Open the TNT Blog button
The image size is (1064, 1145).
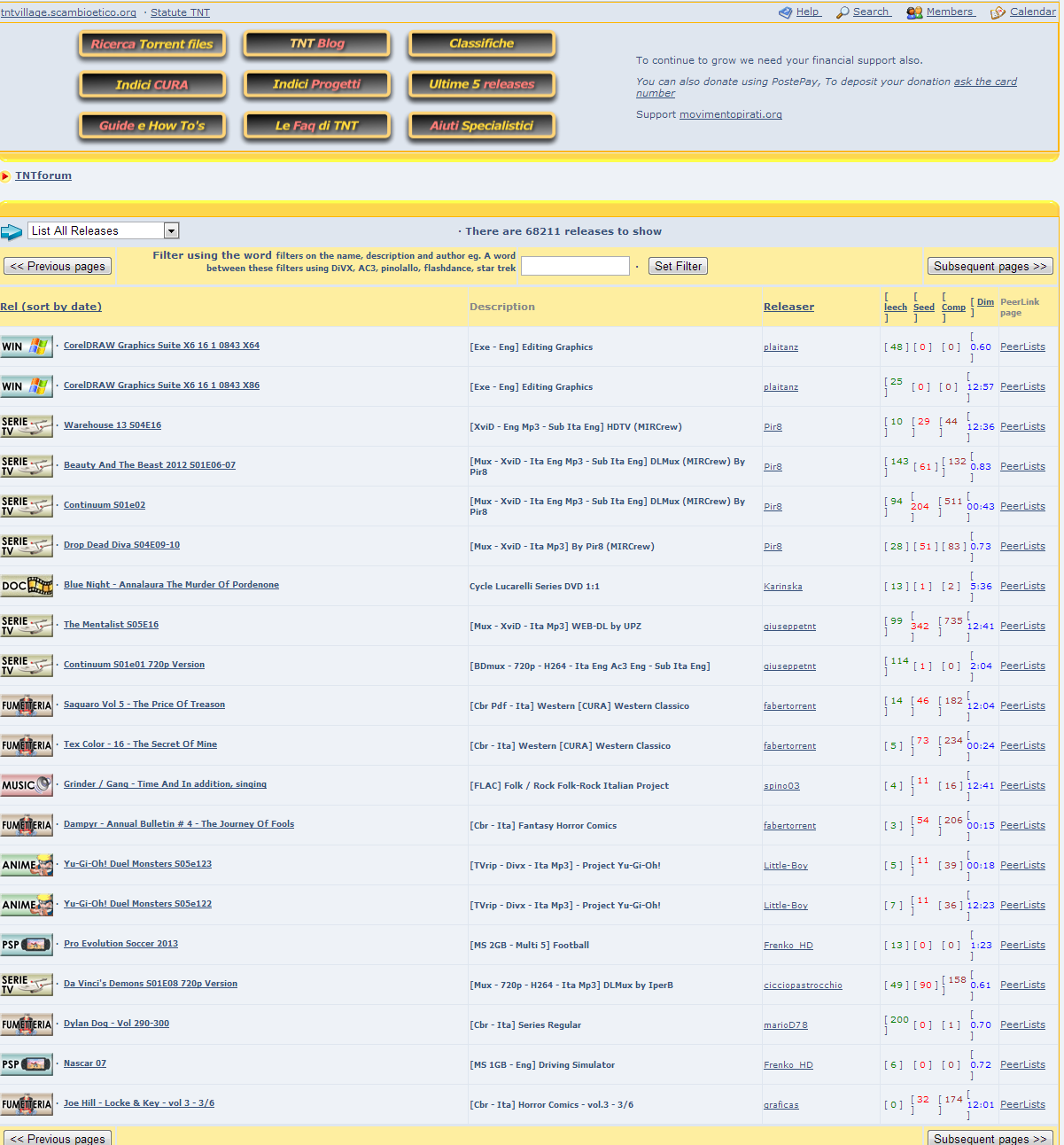click(317, 43)
